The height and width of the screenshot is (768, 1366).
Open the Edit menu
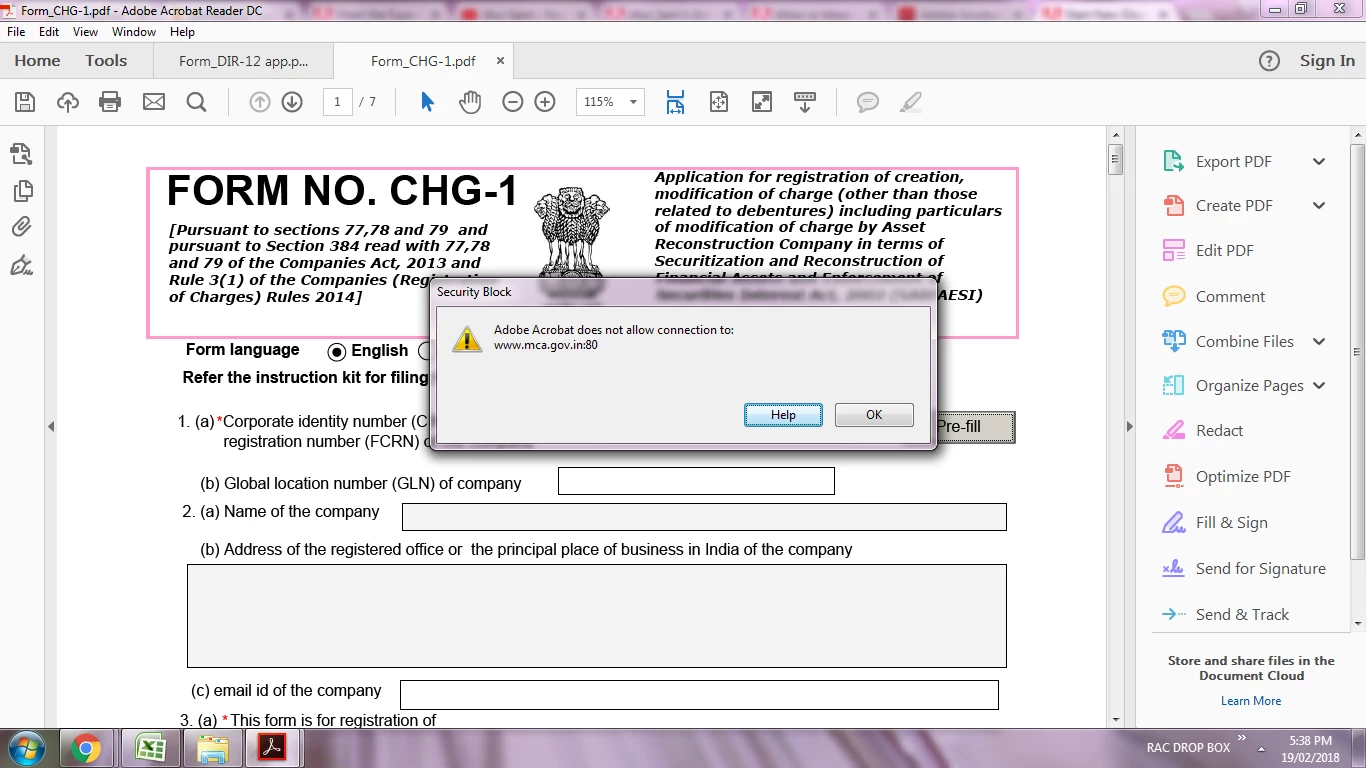49,32
